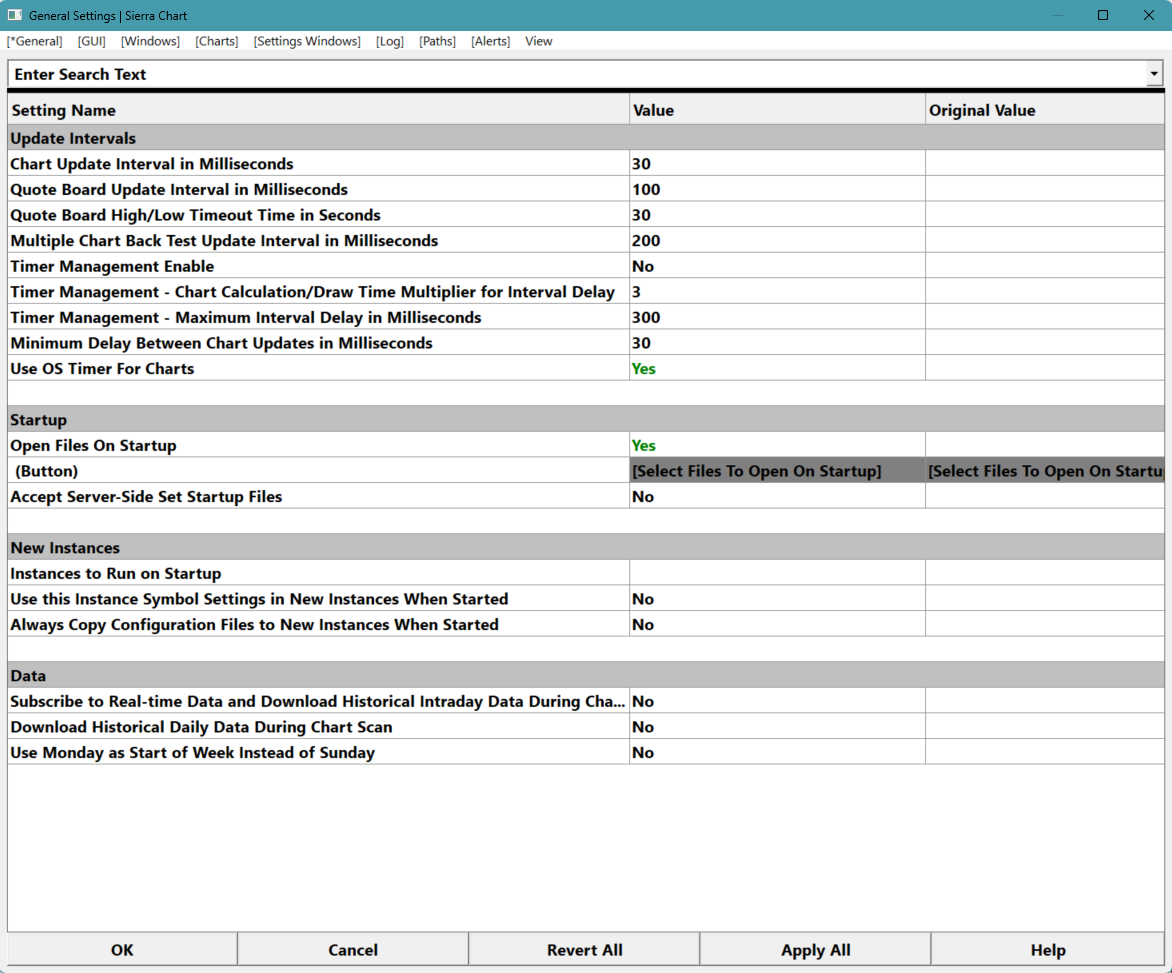Edit Draw Time Multiplier value 3

pyautogui.click(x=777, y=291)
